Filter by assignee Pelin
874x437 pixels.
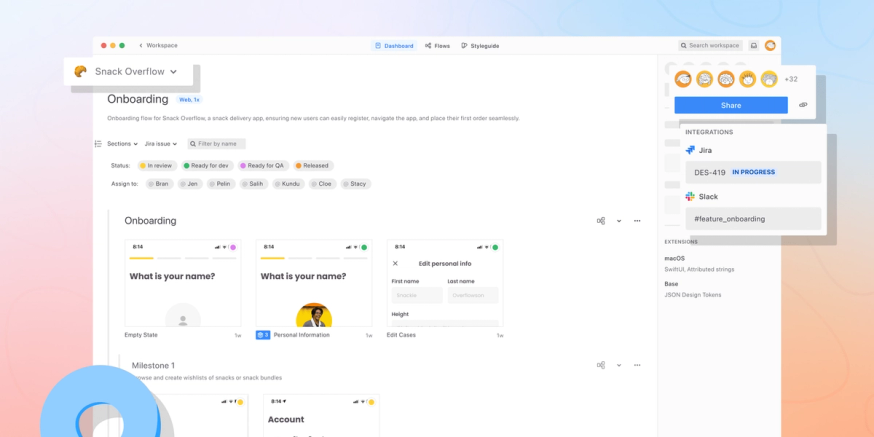point(221,184)
